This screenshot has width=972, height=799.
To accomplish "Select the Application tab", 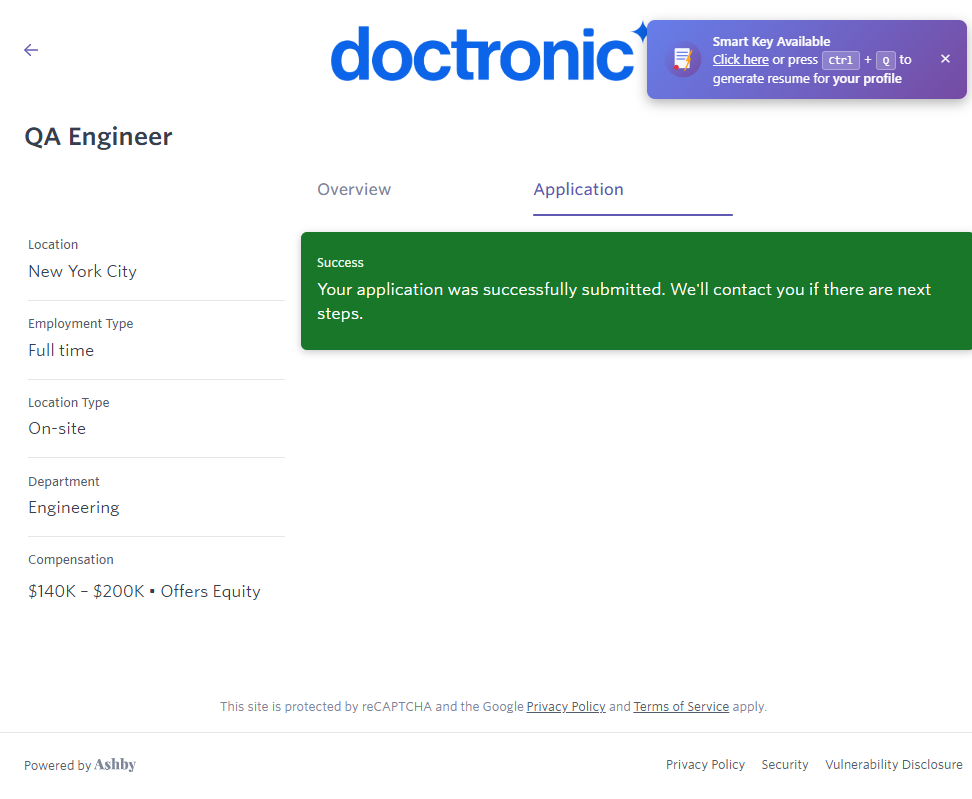I will point(578,190).
